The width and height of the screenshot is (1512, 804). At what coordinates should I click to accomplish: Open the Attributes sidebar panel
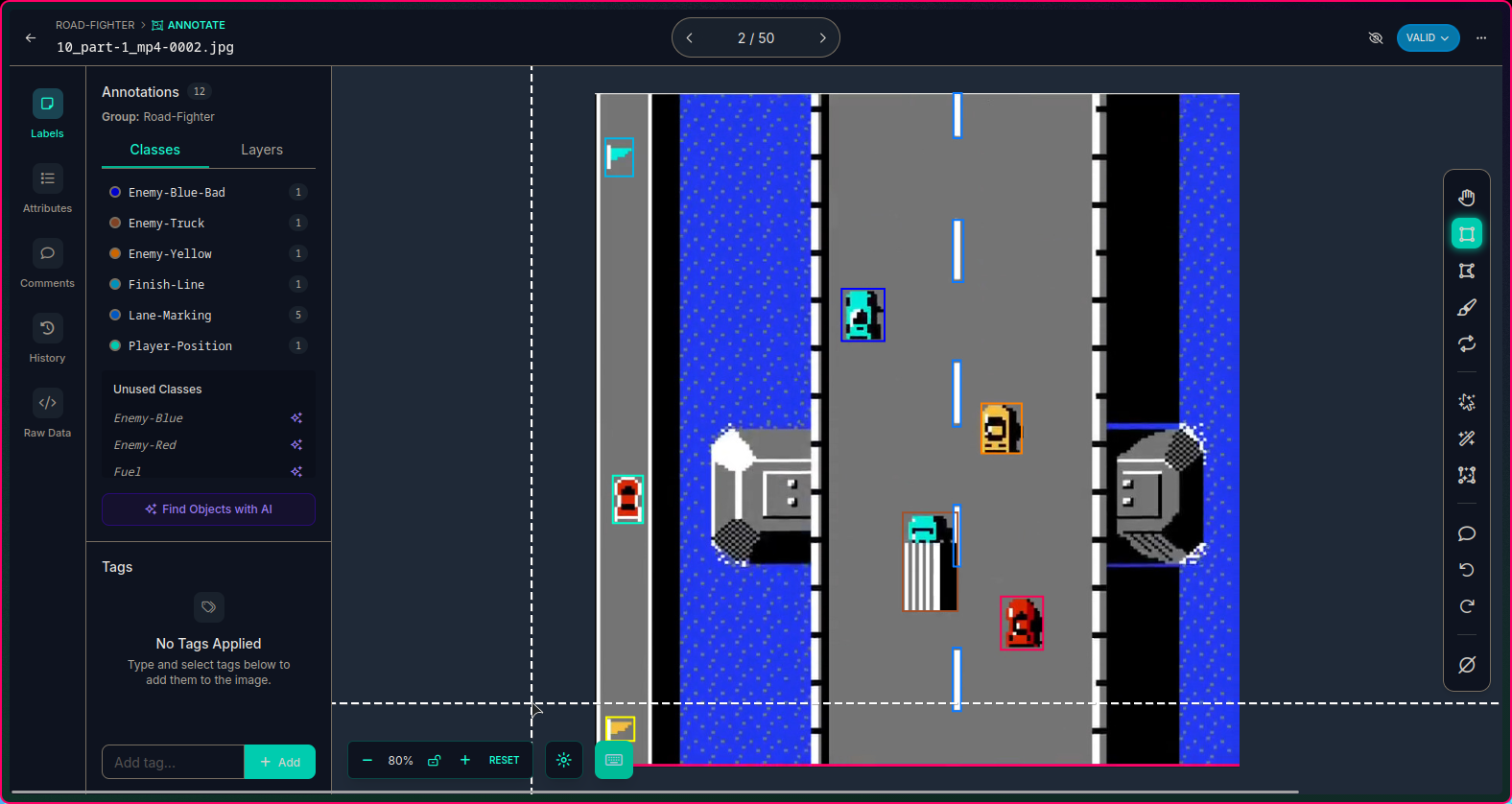(x=47, y=189)
